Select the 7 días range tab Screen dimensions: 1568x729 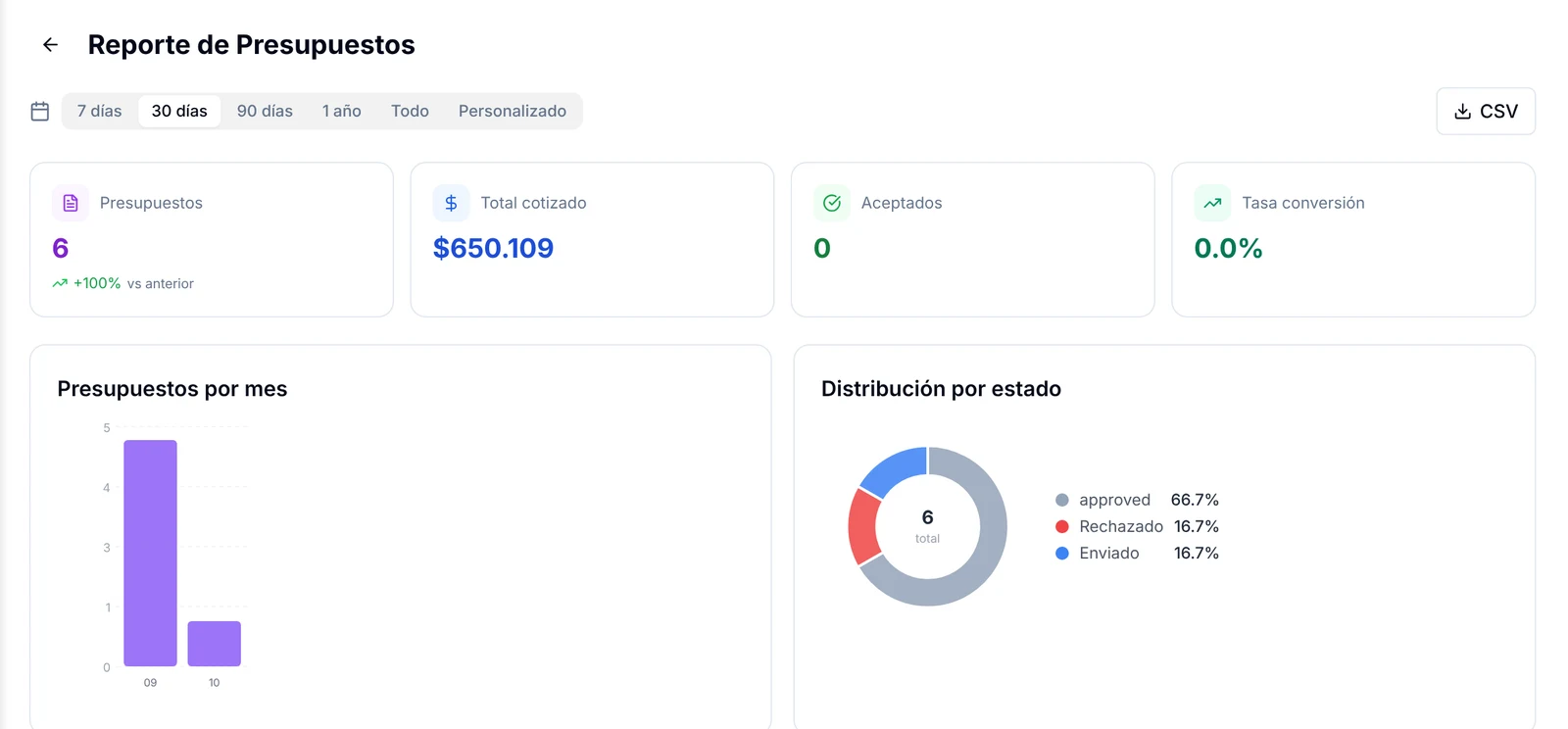pos(100,111)
